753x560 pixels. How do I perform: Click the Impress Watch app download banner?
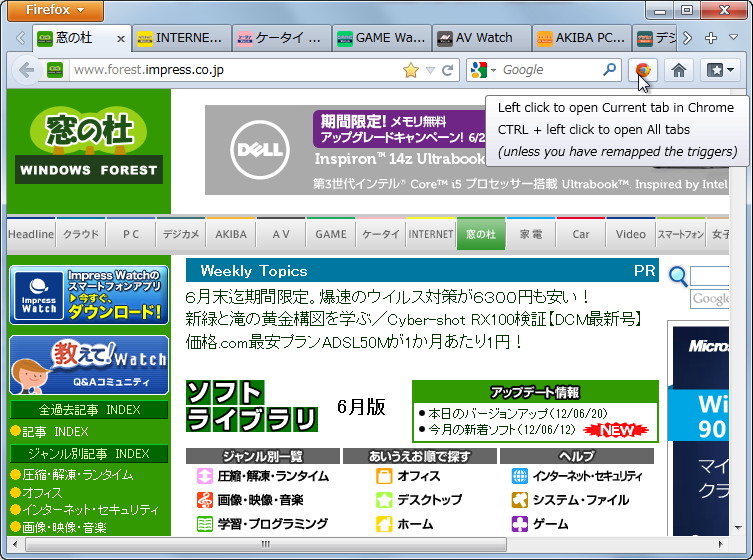point(89,295)
